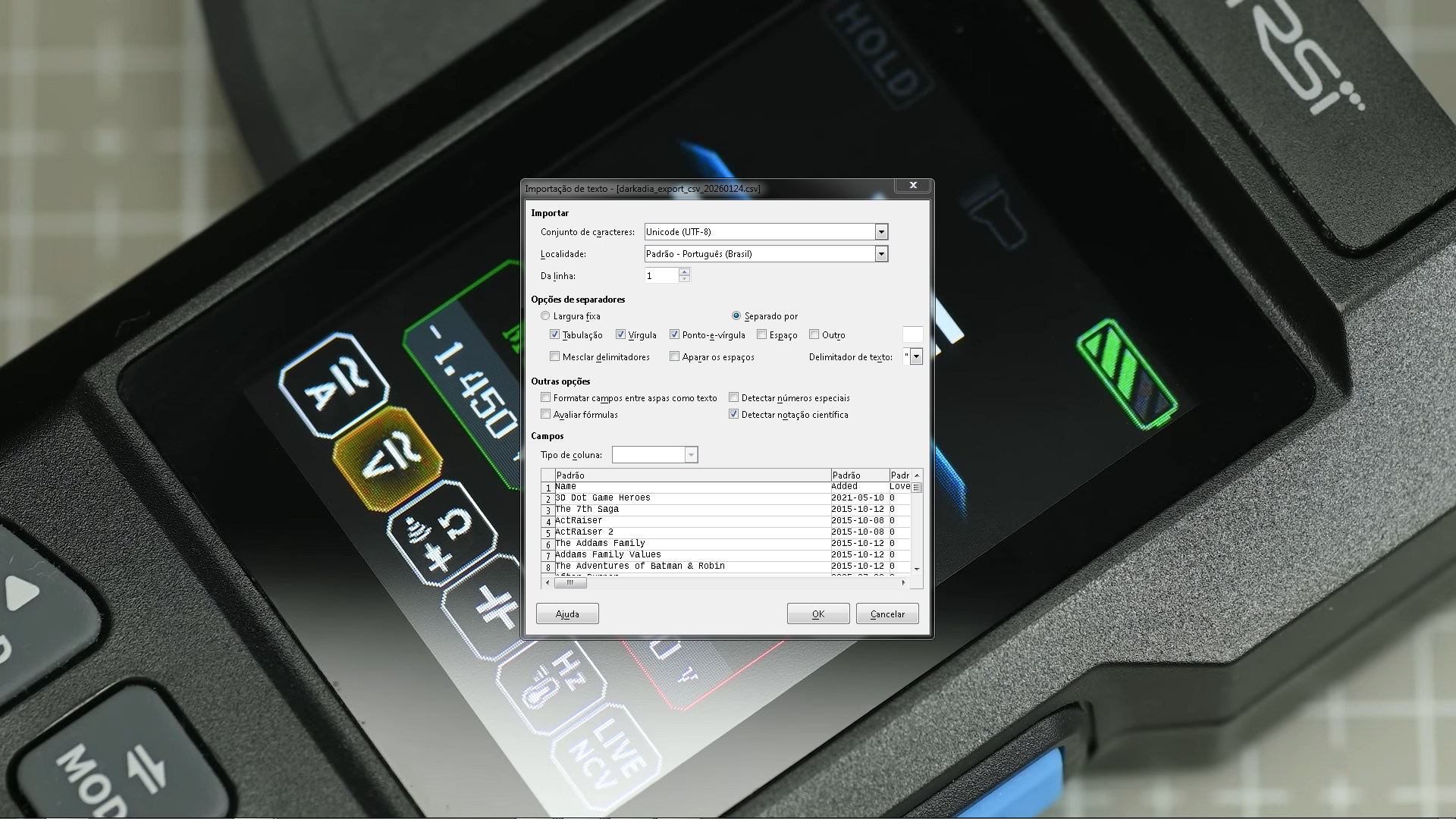Expand the Localidade language dropdown
This screenshot has height=819, width=1456.
[x=881, y=254]
